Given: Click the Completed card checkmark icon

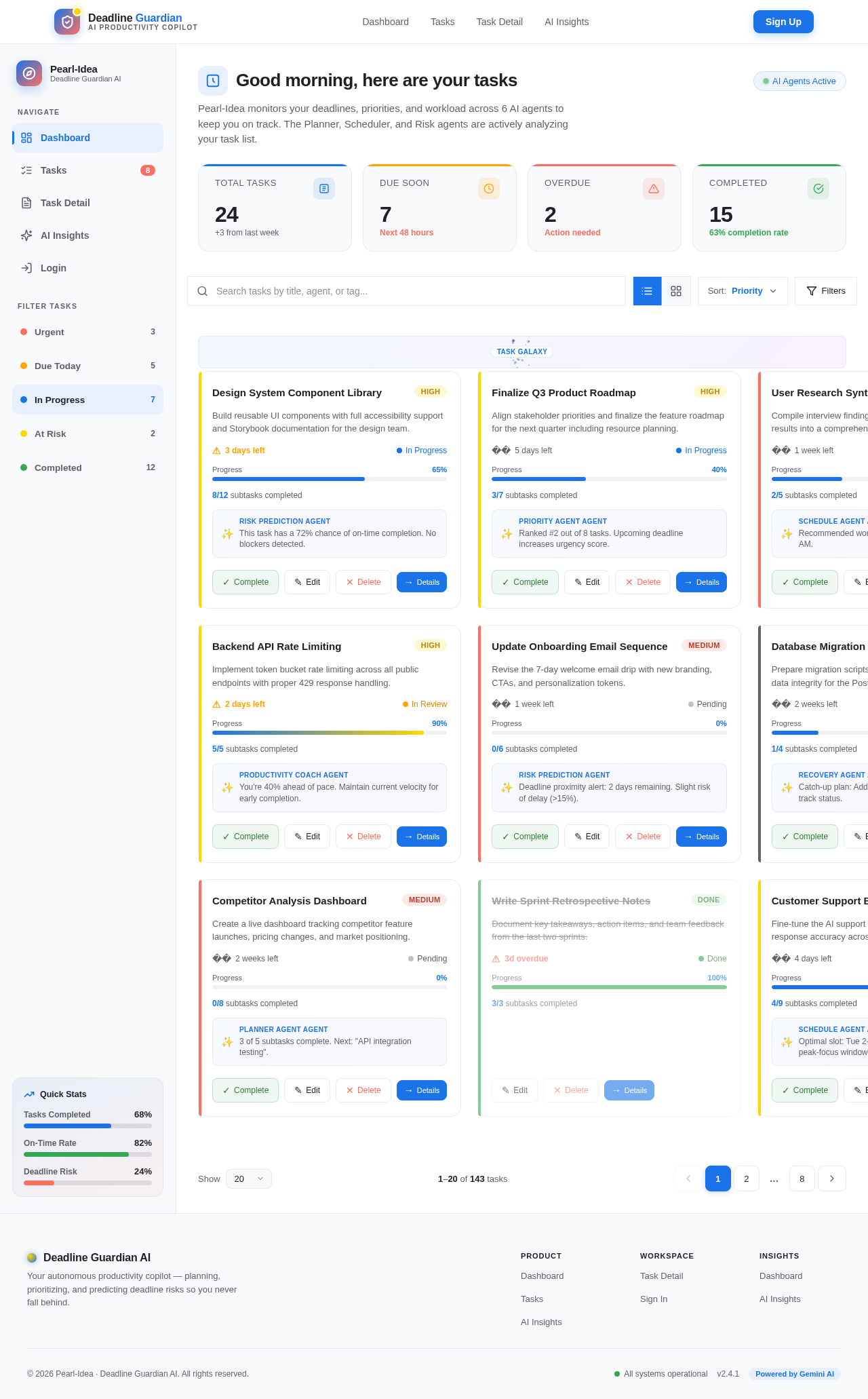Looking at the screenshot, I should click(x=818, y=189).
